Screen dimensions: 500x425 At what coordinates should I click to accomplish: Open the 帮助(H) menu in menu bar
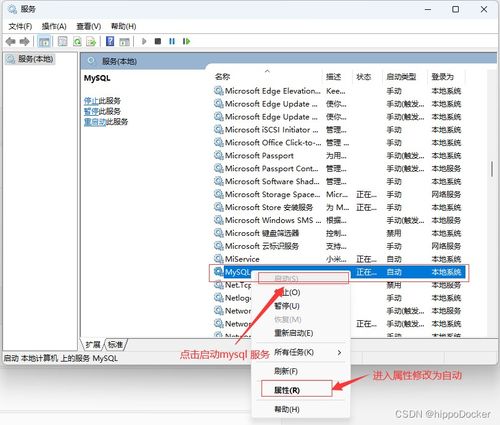click(x=123, y=26)
